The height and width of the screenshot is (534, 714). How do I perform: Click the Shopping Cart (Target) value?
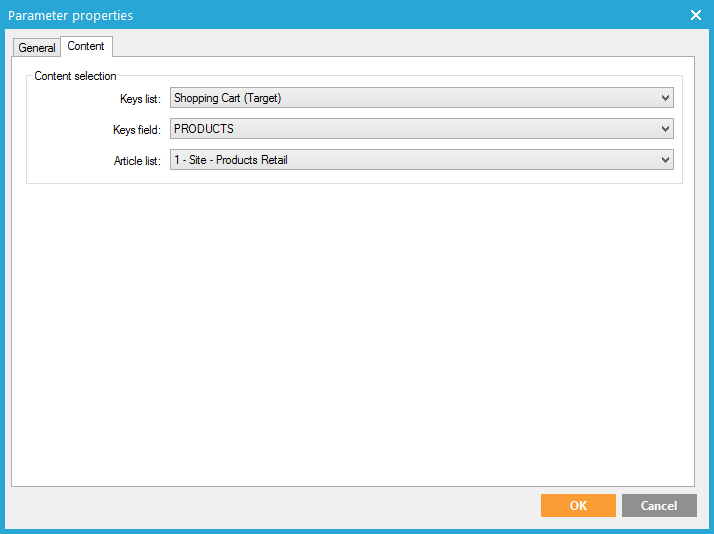pyautogui.click(x=230, y=98)
